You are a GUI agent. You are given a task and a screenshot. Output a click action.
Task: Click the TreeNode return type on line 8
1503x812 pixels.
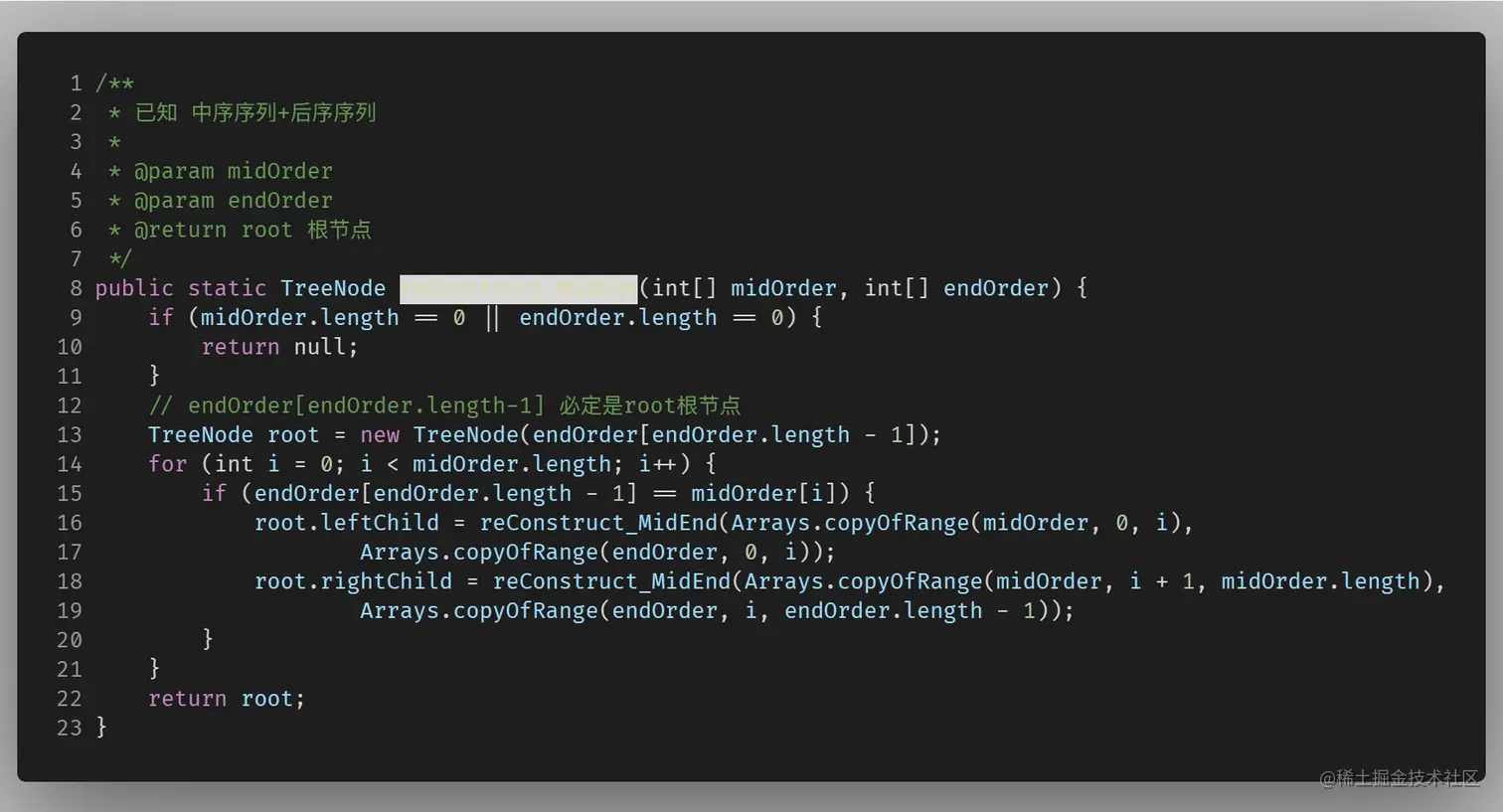[333, 288]
